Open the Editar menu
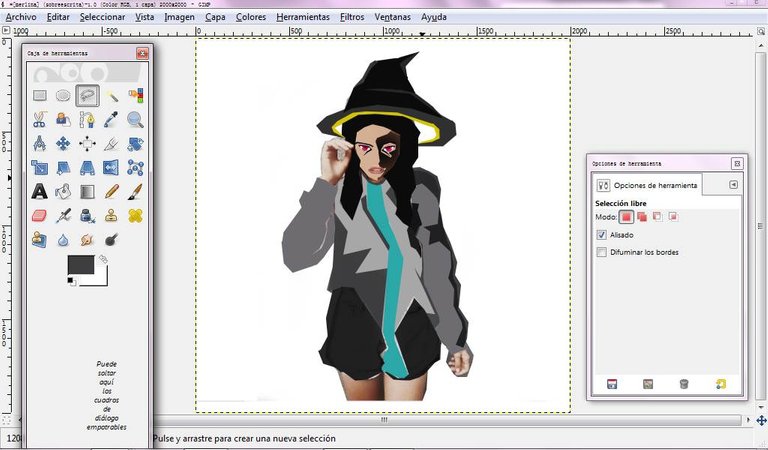Viewport: 768px width, 450px height. [58, 17]
